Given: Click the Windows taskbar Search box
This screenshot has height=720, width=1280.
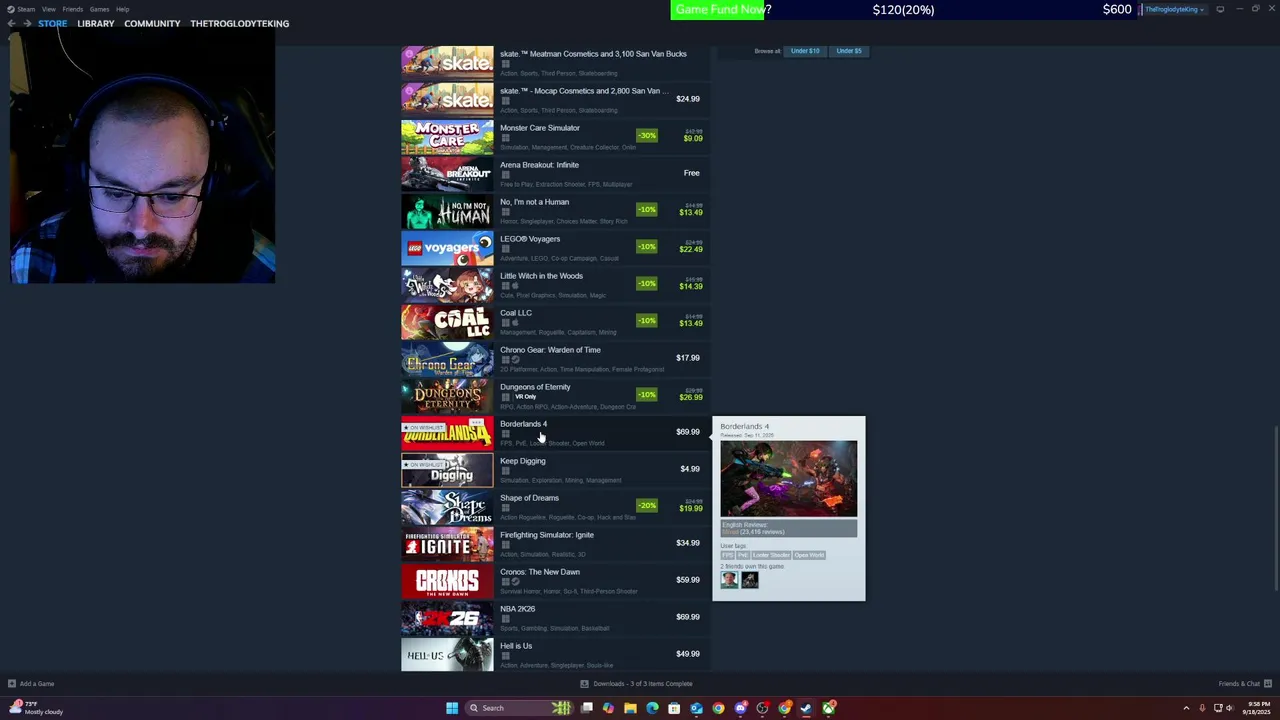Looking at the screenshot, I should [520, 708].
